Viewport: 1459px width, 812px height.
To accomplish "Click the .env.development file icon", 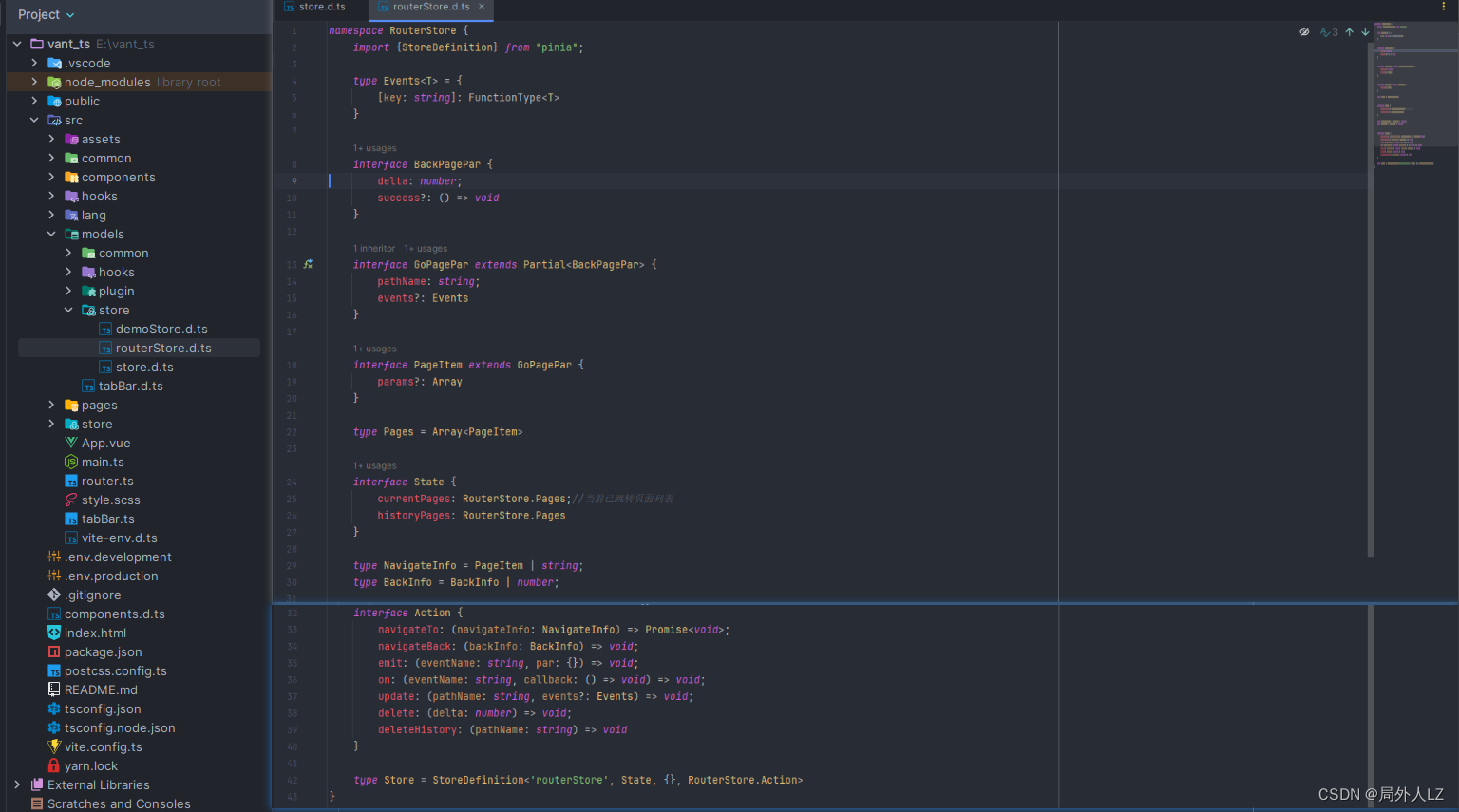I will point(54,557).
